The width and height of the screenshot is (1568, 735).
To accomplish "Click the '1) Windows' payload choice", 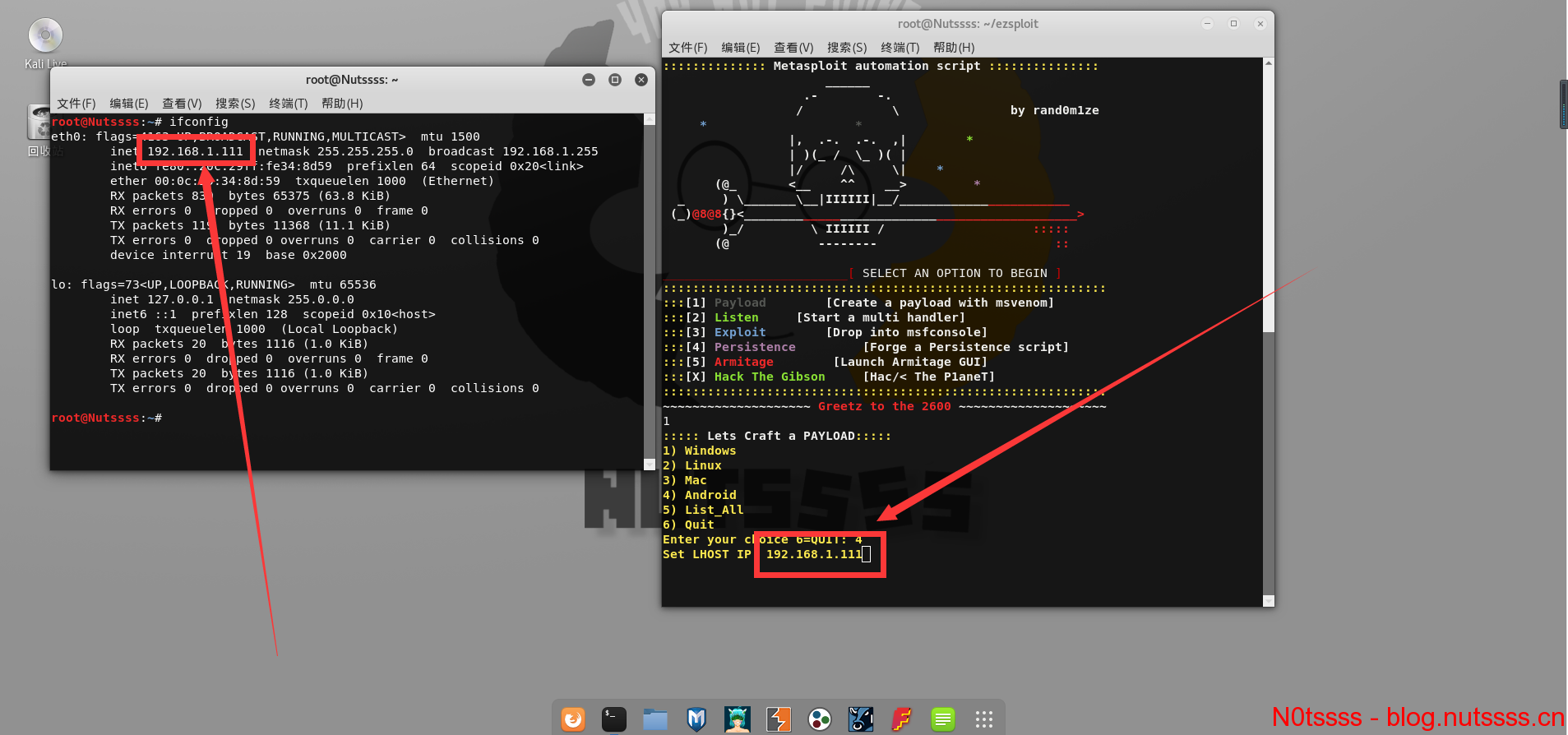I will click(x=700, y=451).
